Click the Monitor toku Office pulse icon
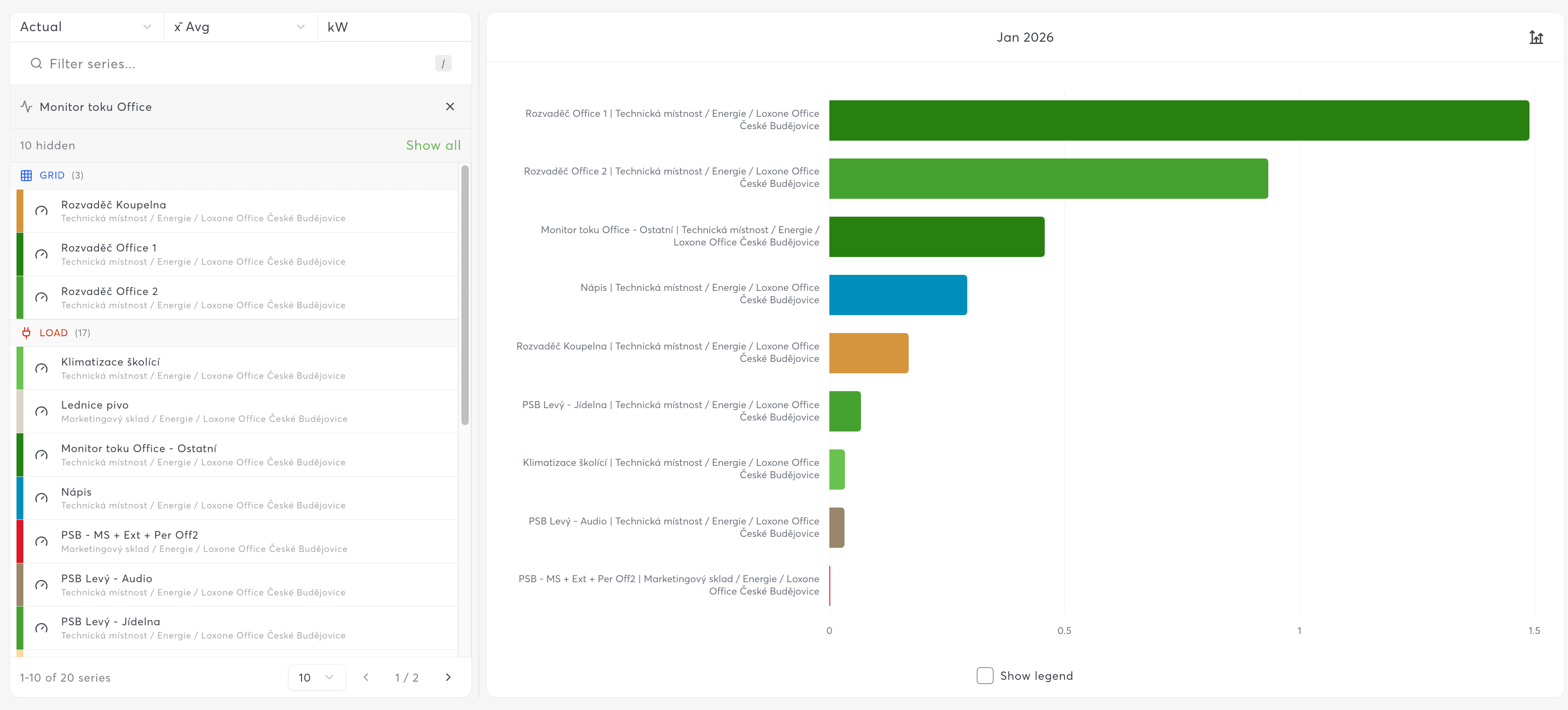 click(x=26, y=106)
